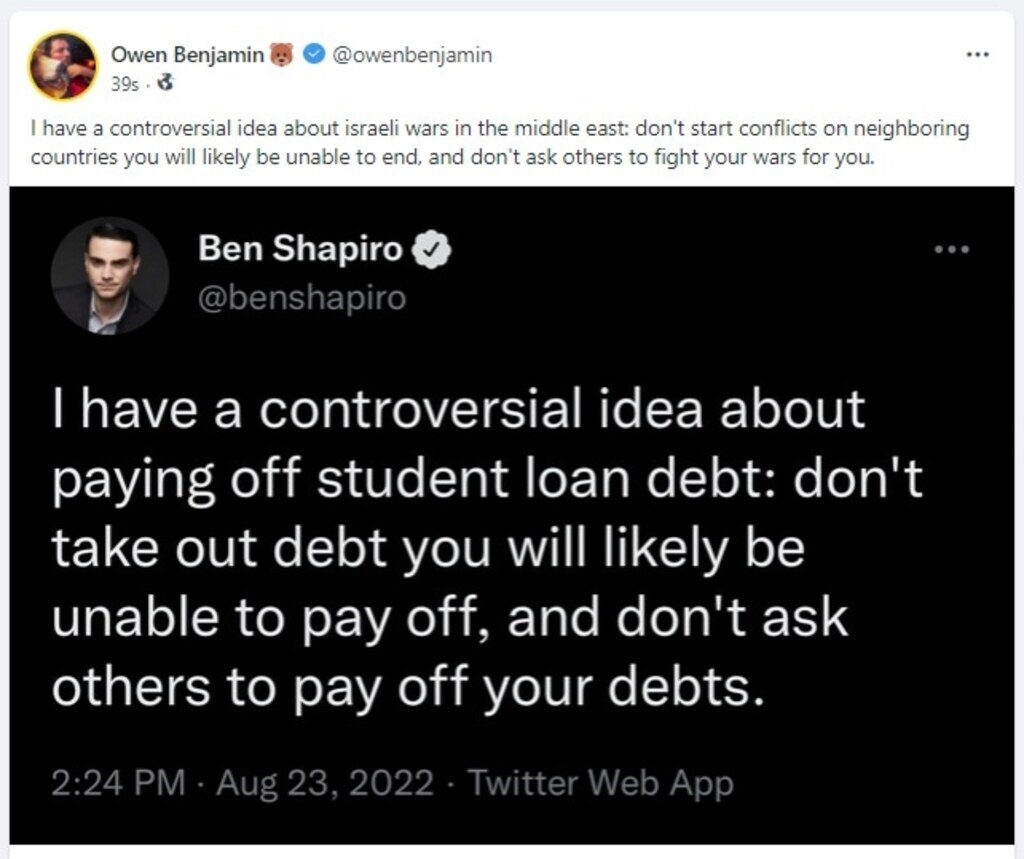
Task: Click Ben Shapiro's avatar in the screenshot
Action: pos(109,275)
